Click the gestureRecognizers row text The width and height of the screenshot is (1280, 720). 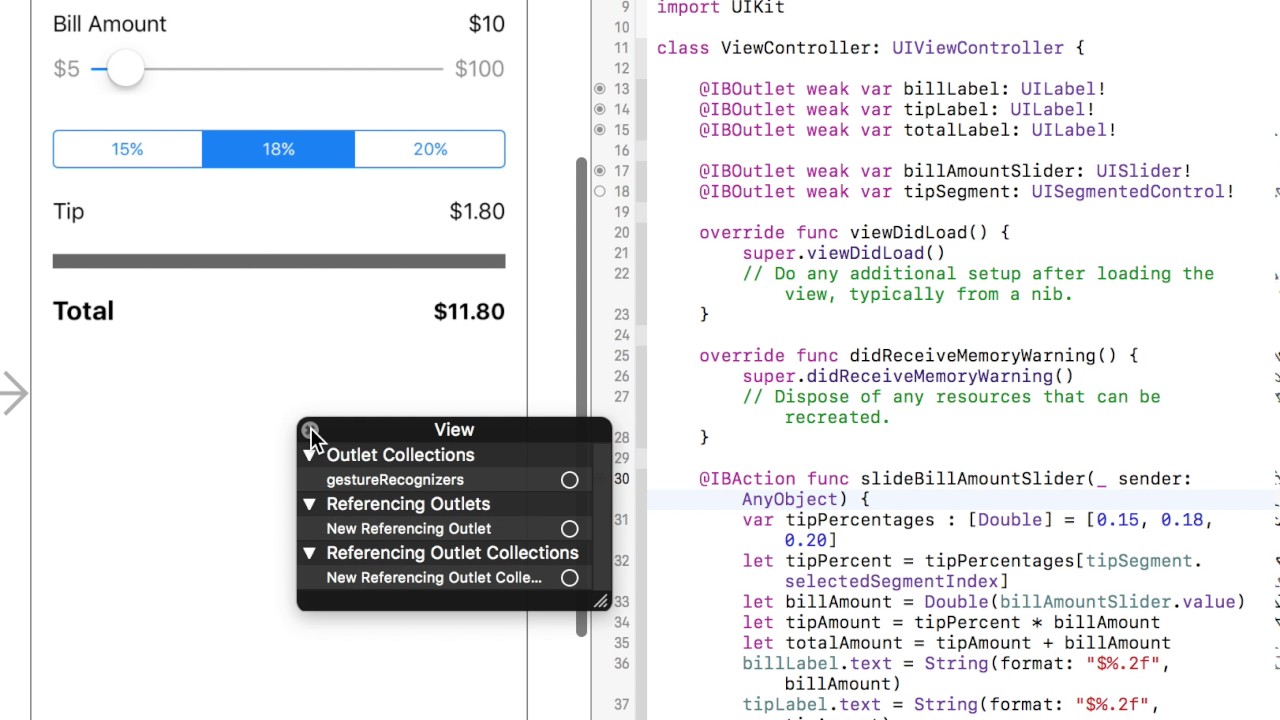pos(395,480)
